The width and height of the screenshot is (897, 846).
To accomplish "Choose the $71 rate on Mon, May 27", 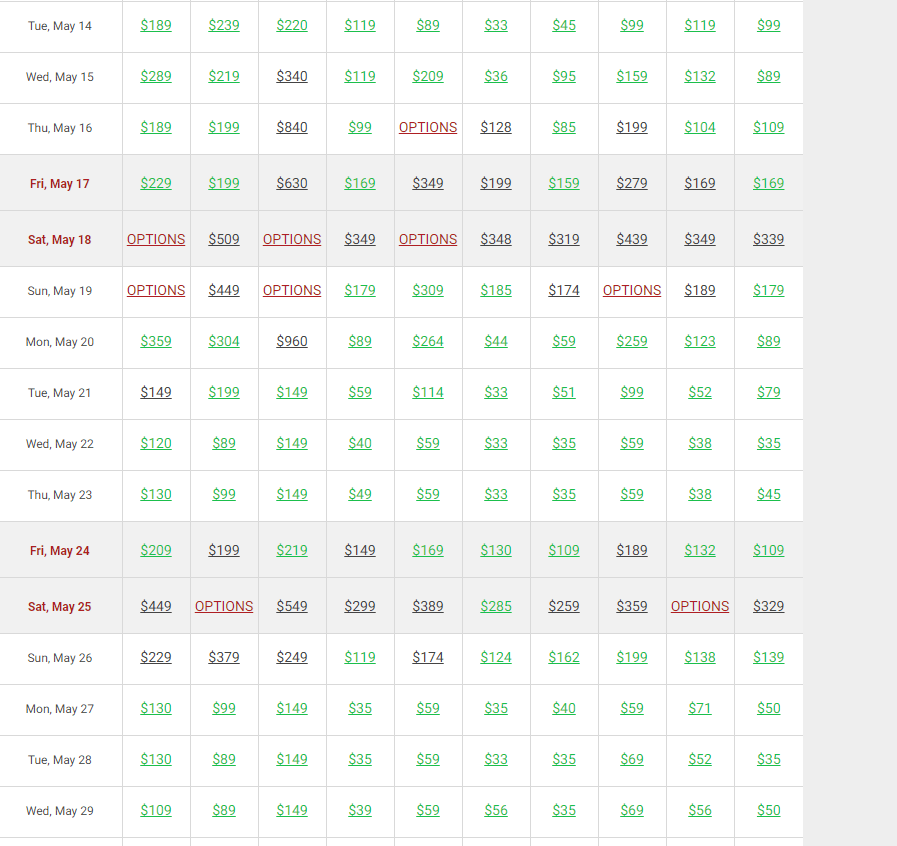I will tap(700, 708).
